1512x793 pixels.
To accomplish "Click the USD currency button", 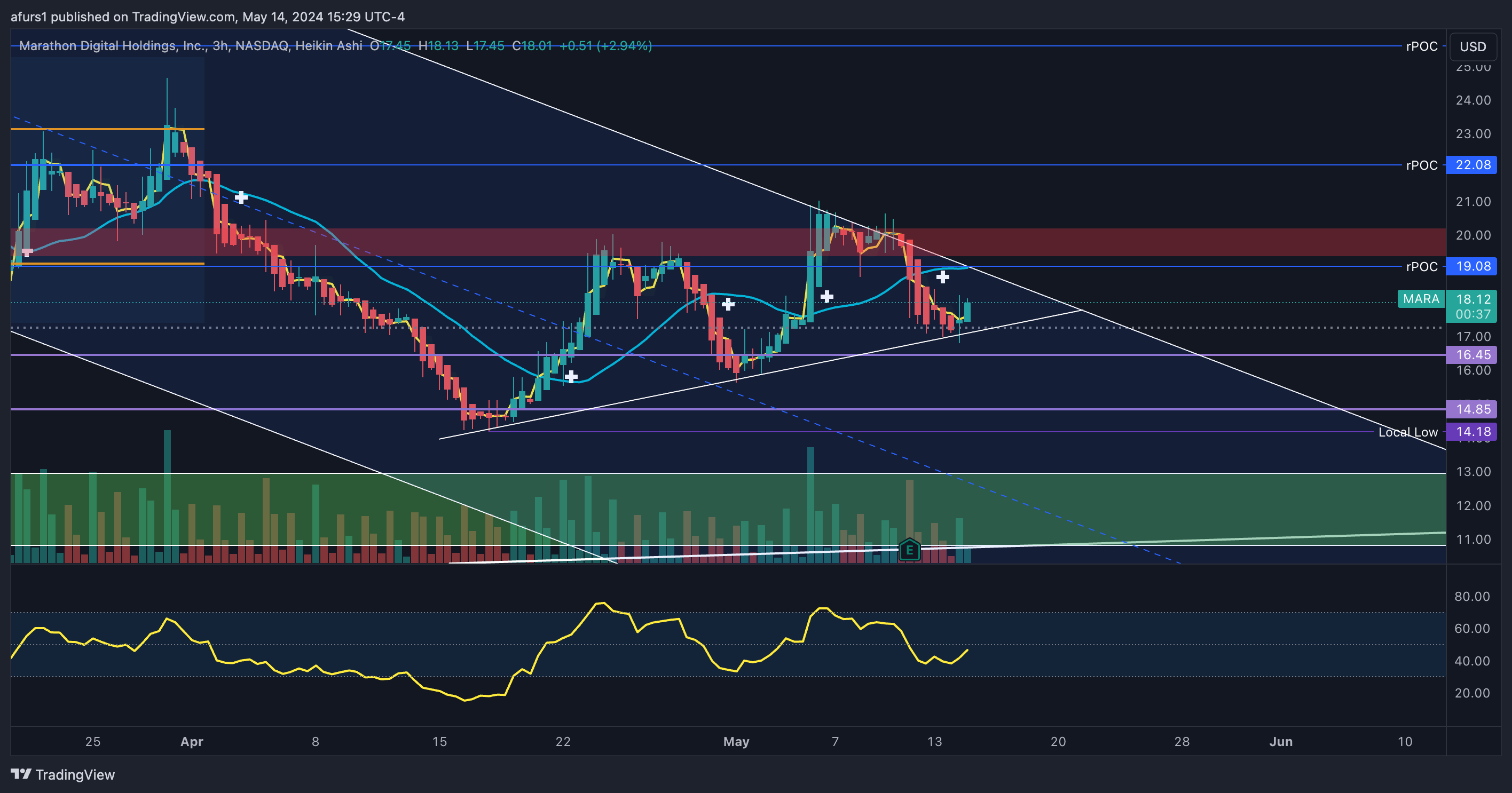I will pyautogui.click(x=1472, y=46).
